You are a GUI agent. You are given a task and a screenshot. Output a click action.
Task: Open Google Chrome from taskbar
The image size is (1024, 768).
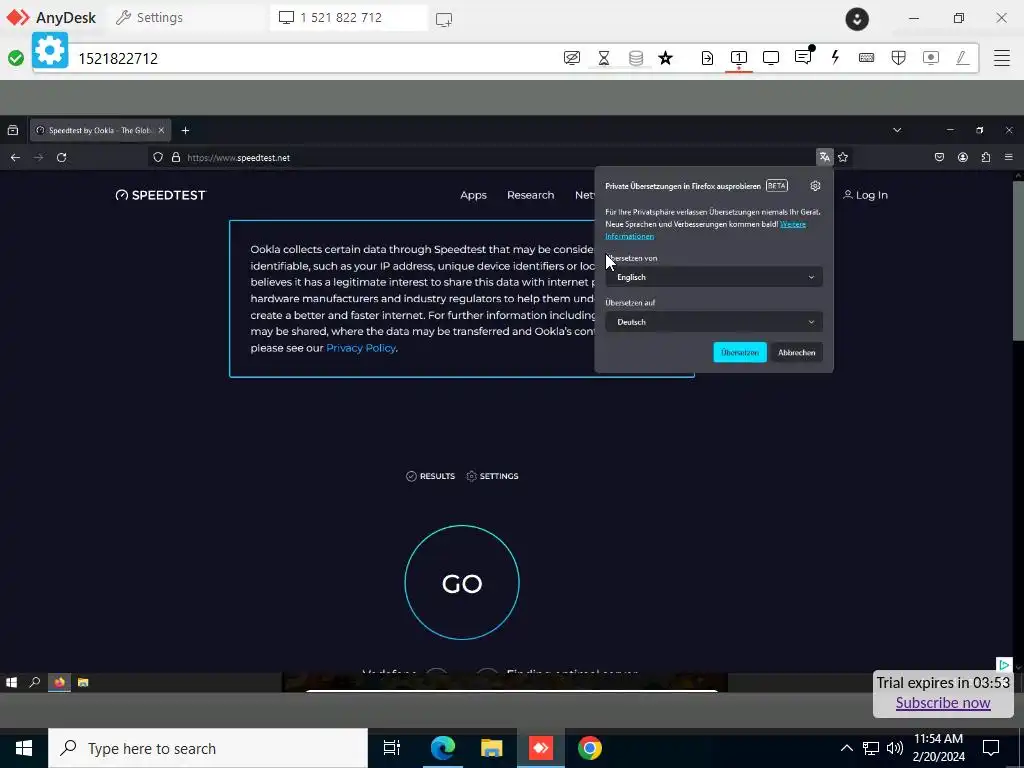pos(590,748)
